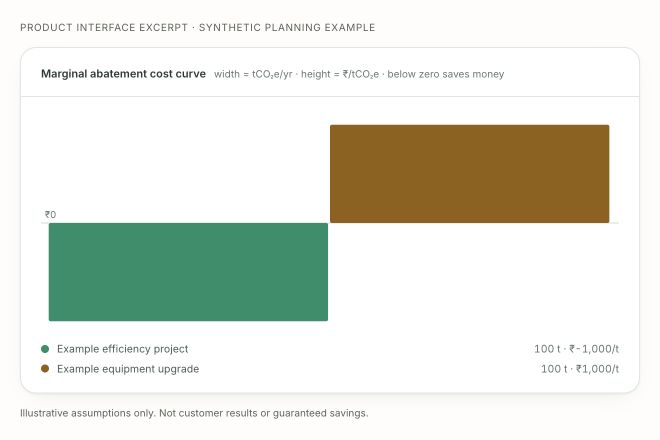Click the width and height subtitle text
This screenshot has height=440, width=660.
click(359, 74)
